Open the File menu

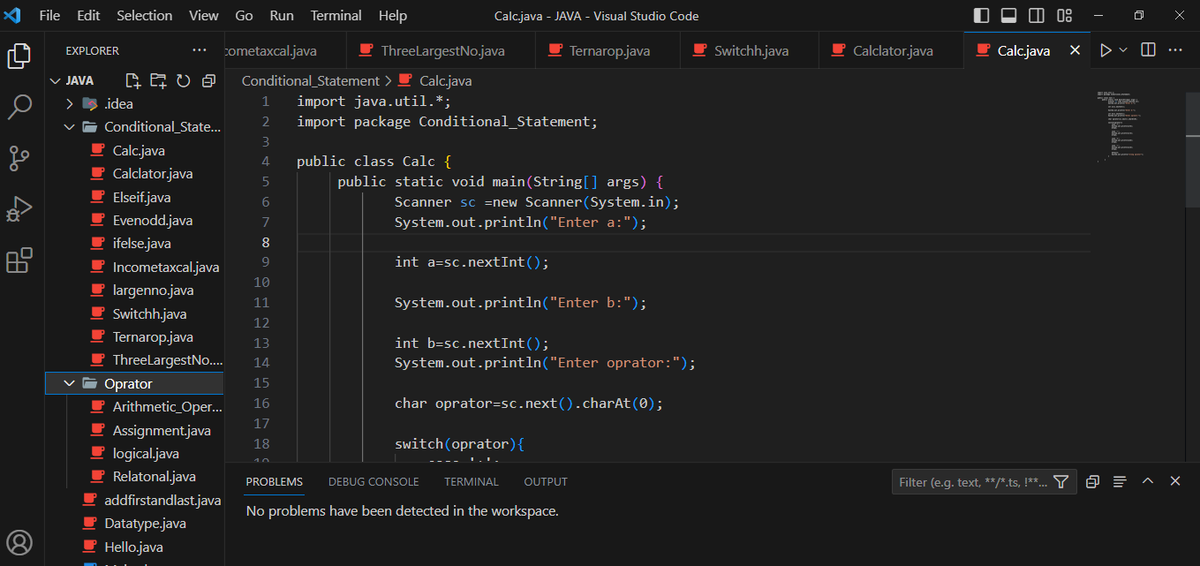[49, 16]
